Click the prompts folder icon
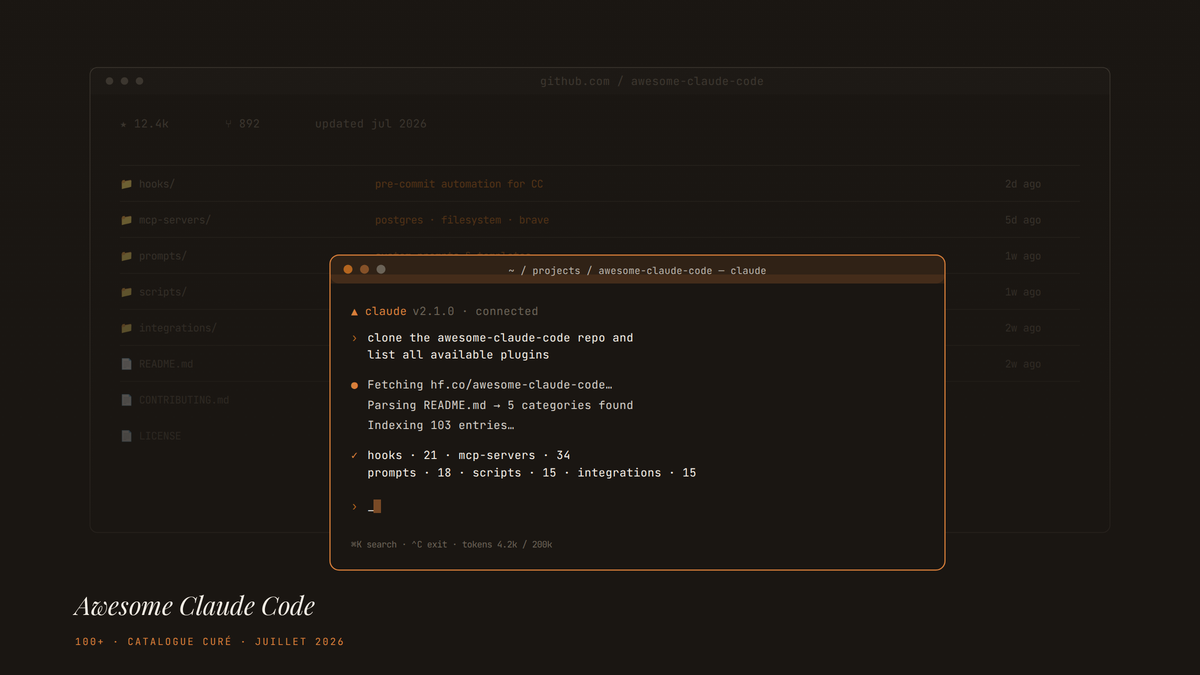Screen dimensions: 1200x675 [126, 256]
